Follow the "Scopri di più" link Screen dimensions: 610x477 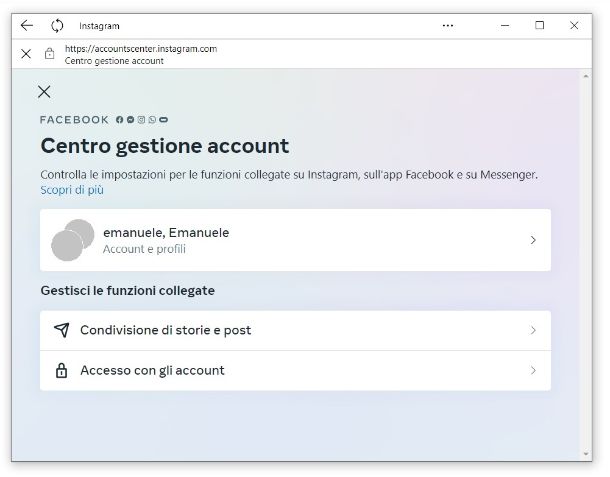pos(72,189)
